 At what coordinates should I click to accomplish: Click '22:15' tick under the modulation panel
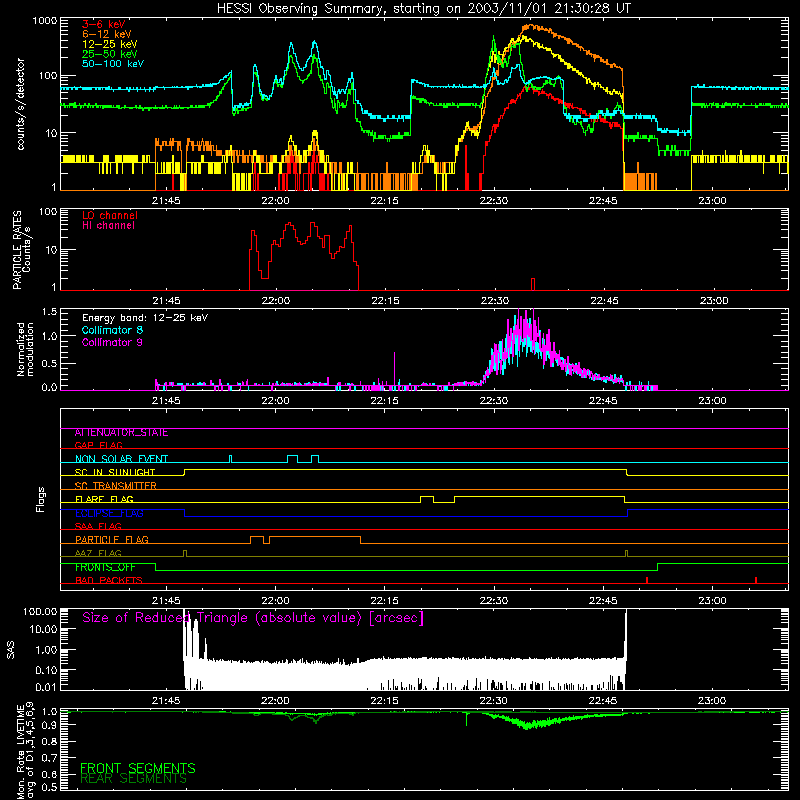click(384, 401)
